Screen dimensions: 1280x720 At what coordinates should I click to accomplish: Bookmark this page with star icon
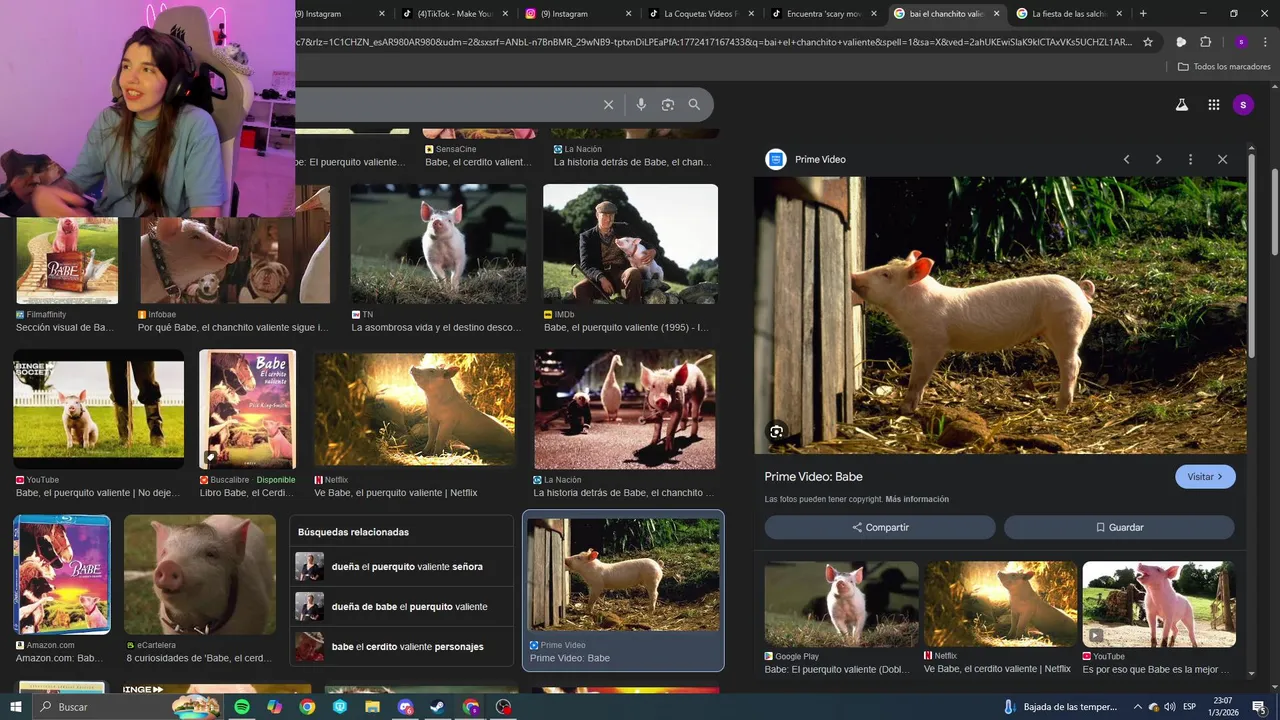tap(1148, 42)
